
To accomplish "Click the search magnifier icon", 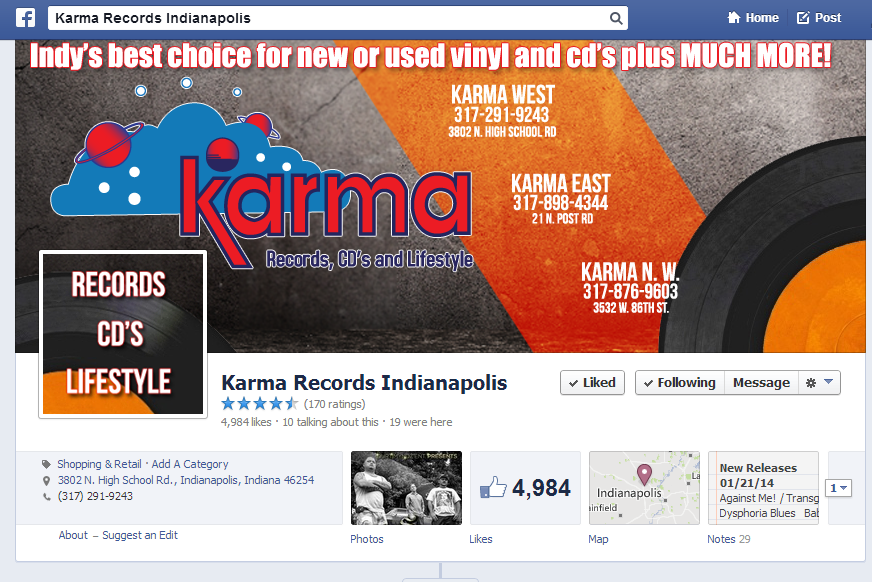I will tap(616, 18).
